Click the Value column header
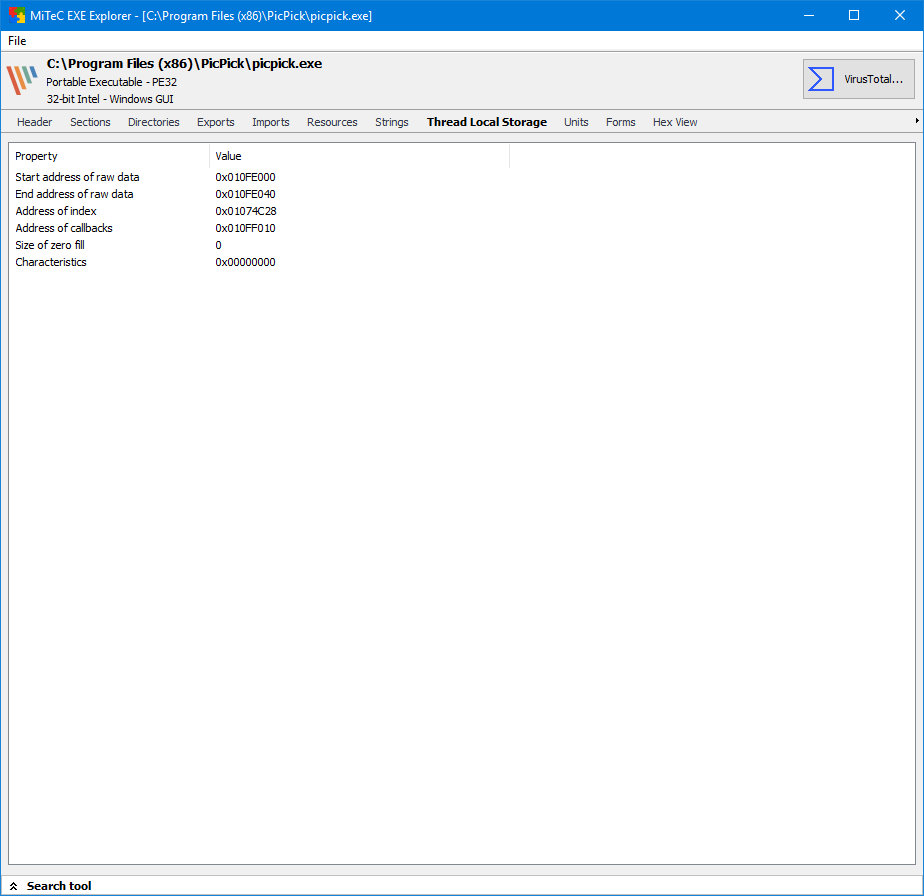 point(359,156)
